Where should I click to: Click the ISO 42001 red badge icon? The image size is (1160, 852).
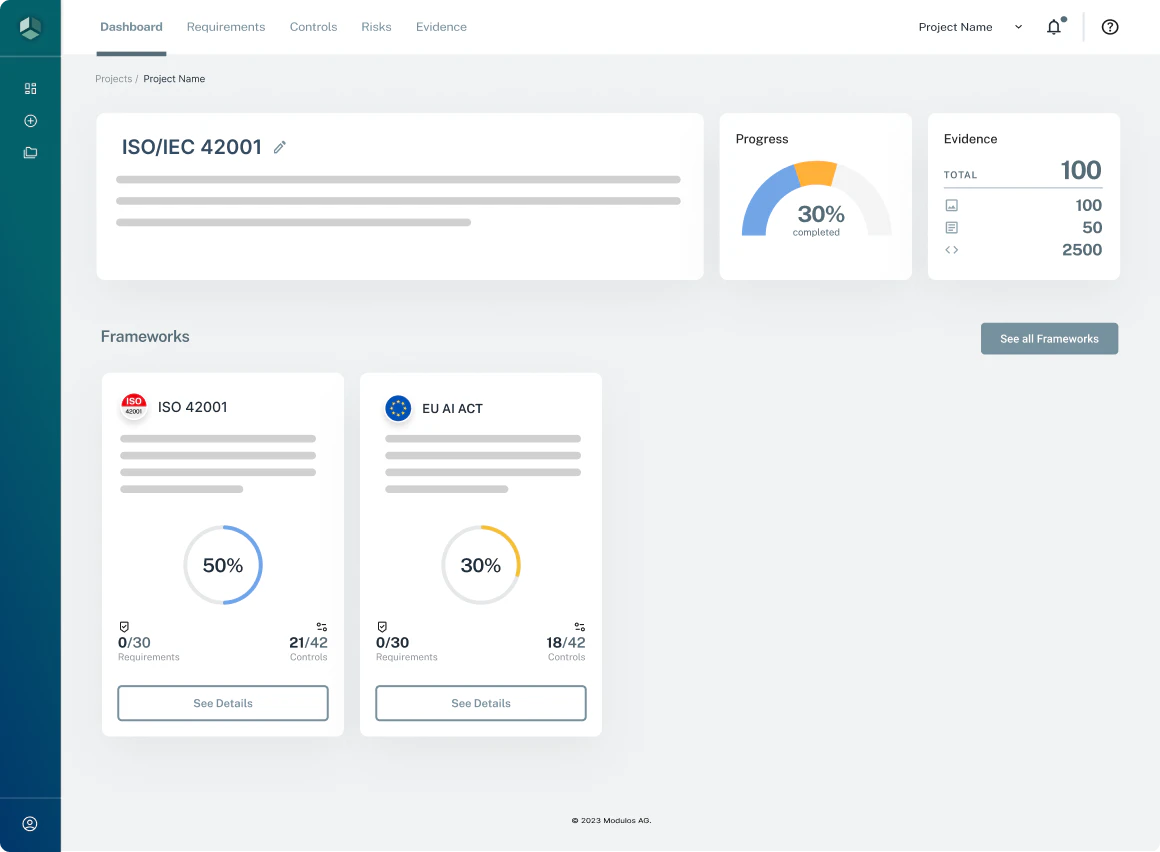coord(134,407)
